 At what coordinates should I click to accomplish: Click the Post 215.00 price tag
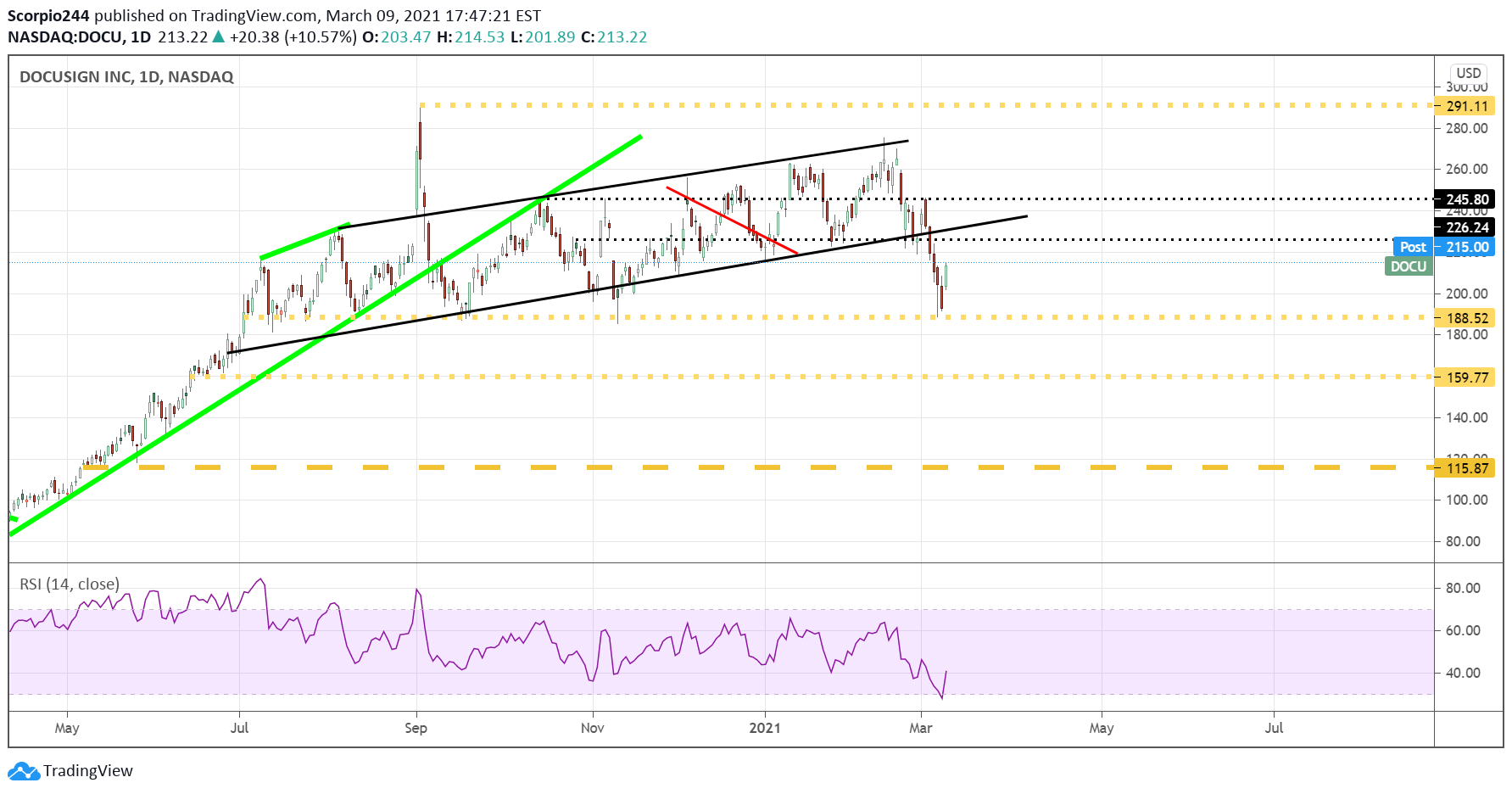[1444, 247]
